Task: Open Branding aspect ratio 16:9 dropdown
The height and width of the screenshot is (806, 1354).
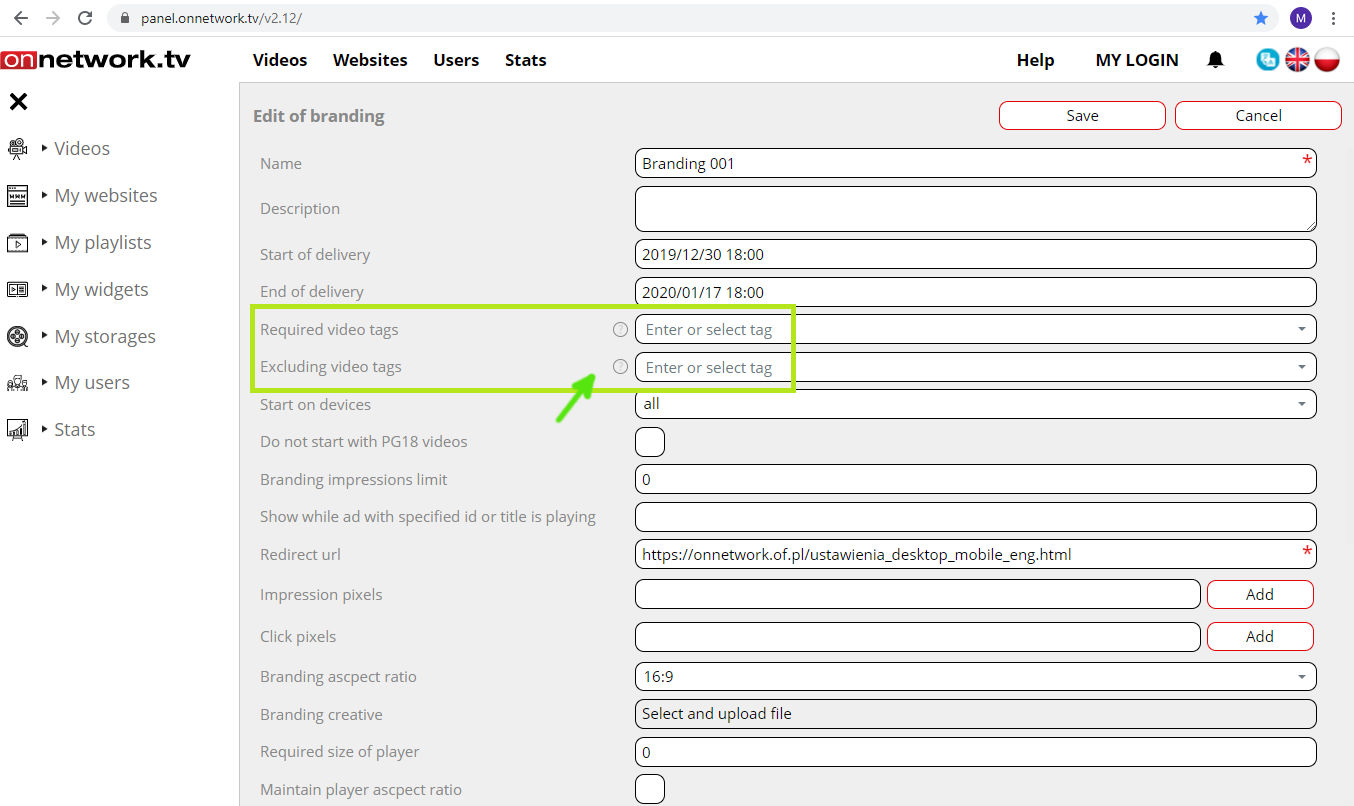Action: coord(975,677)
